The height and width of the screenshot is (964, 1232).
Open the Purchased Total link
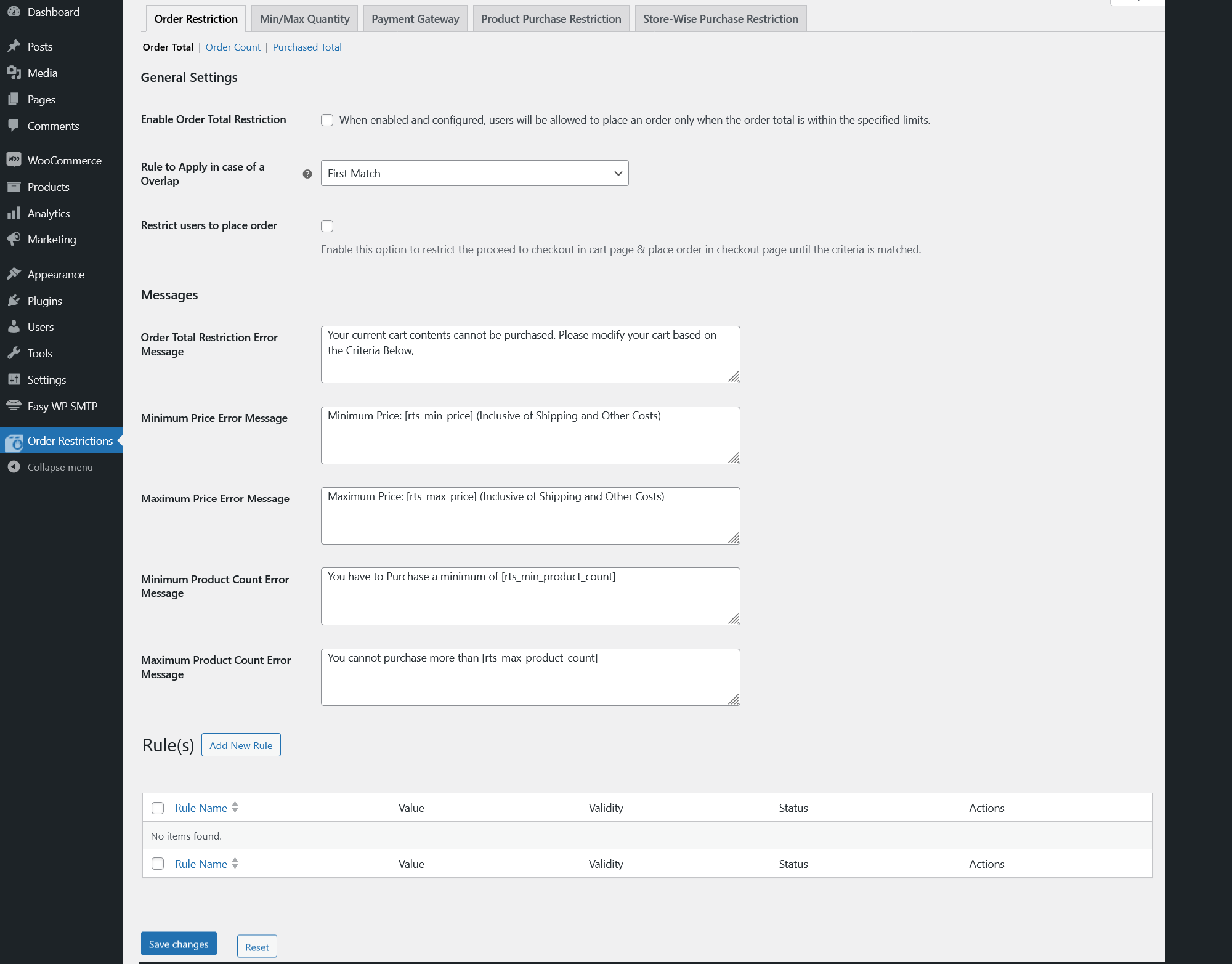click(307, 47)
